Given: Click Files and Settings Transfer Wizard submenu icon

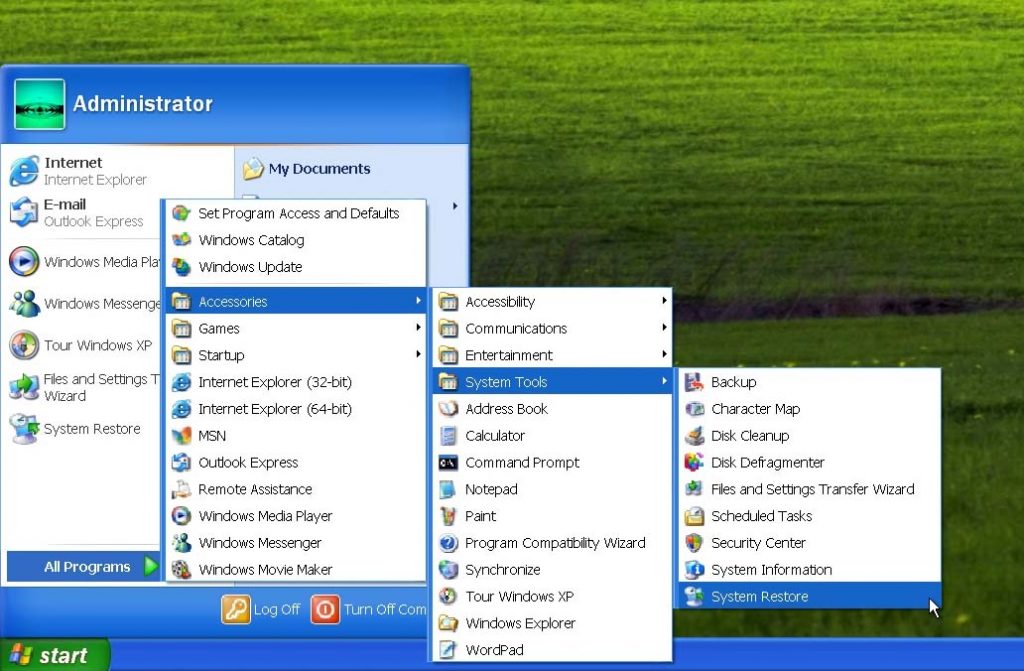Looking at the screenshot, I should pyautogui.click(x=694, y=489).
